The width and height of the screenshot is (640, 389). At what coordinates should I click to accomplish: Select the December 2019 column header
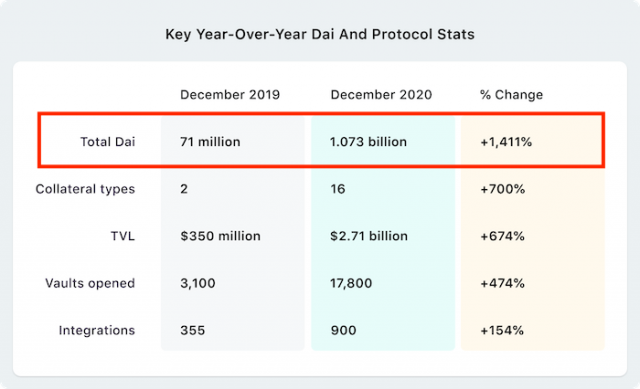pyautogui.click(x=230, y=95)
